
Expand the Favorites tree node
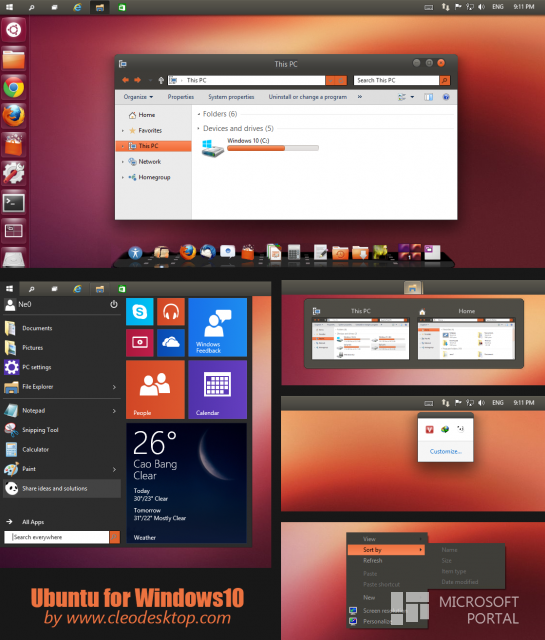click(x=123, y=131)
